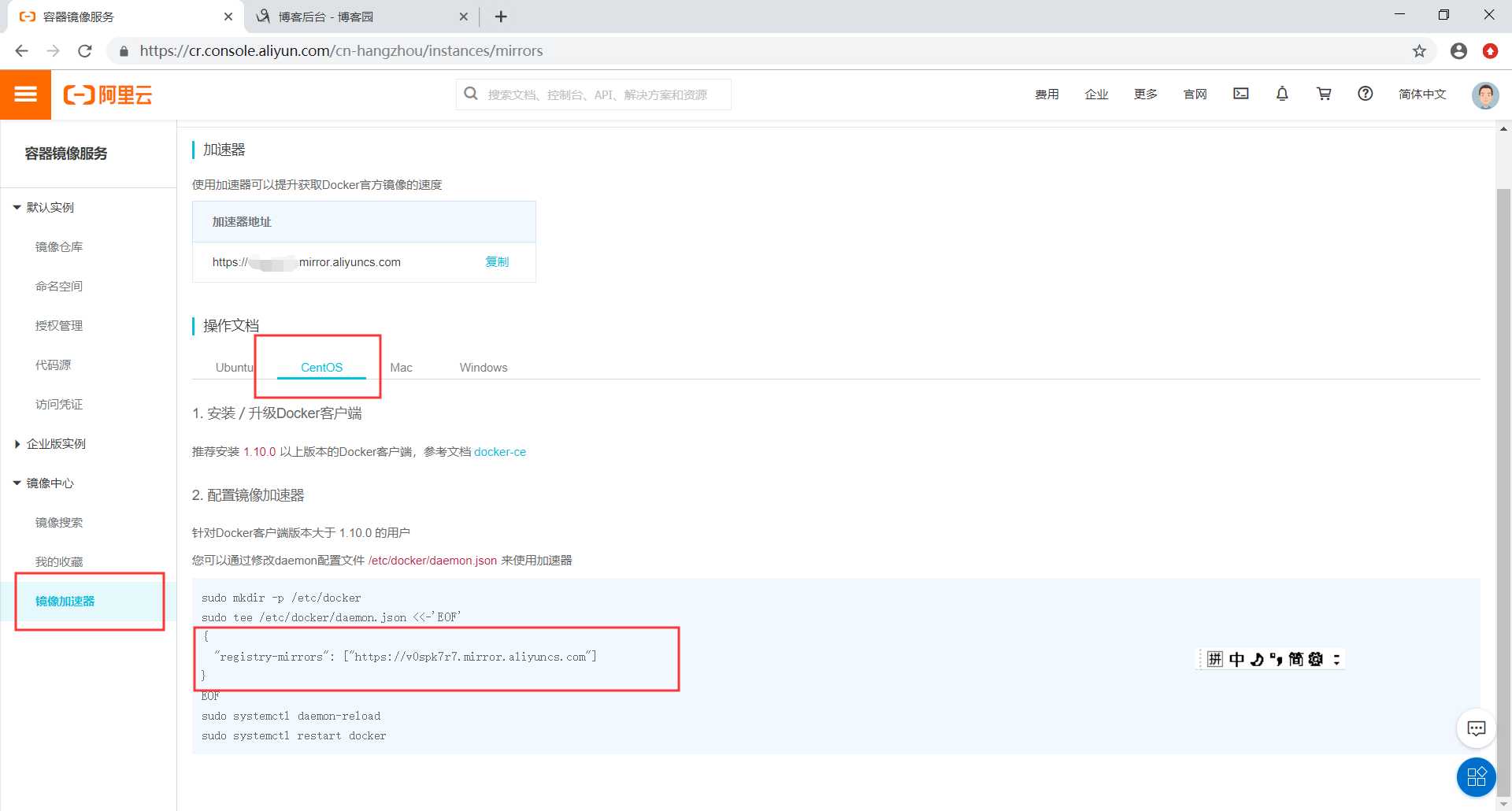Image resolution: width=1512 pixels, height=811 pixels.
Task: Select the Ubuntu documentation tab
Action: tap(235, 368)
